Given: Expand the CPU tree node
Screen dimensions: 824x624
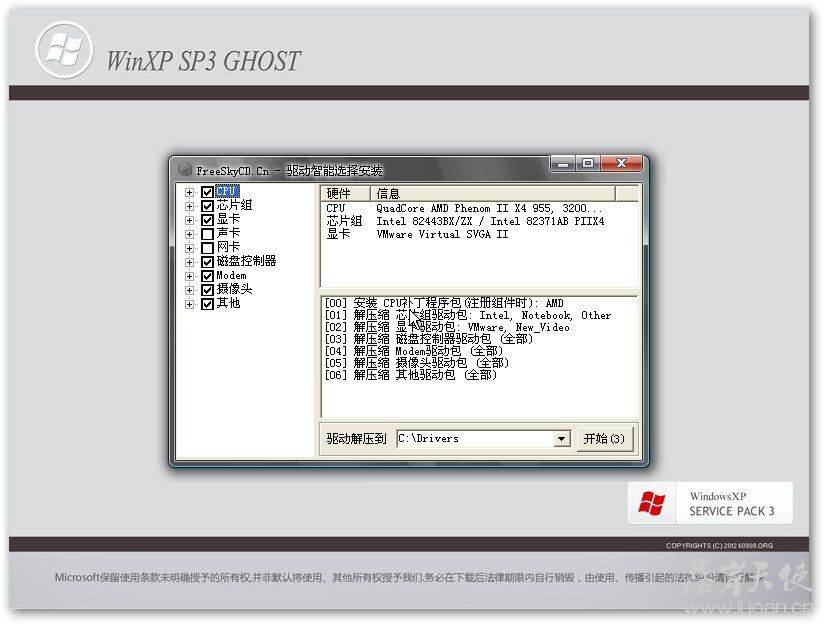Looking at the screenshot, I should tap(189, 192).
